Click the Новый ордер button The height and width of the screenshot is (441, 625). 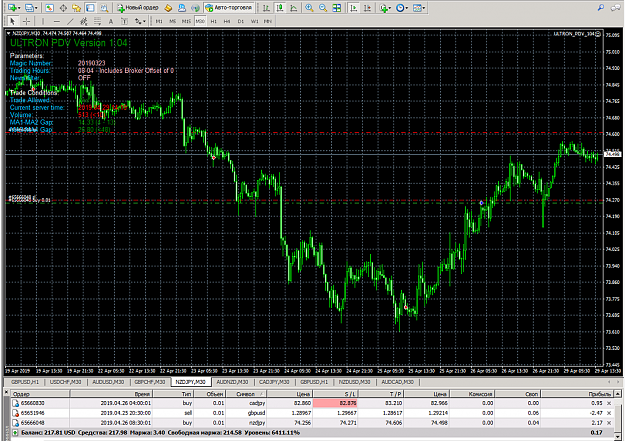pyautogui.click(x=138, y=8)
